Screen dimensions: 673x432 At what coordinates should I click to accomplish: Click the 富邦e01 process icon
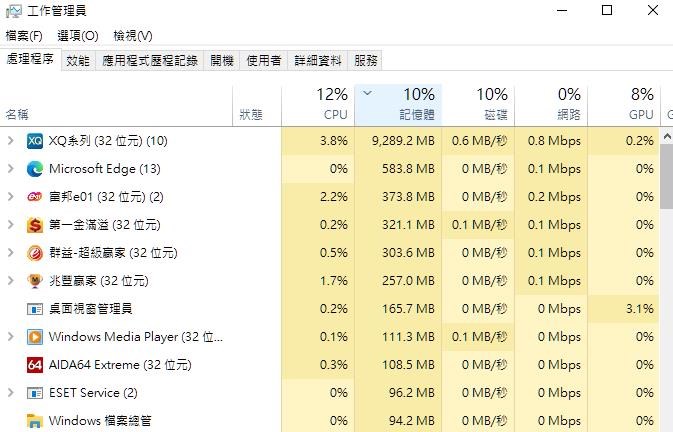point(35,197)
